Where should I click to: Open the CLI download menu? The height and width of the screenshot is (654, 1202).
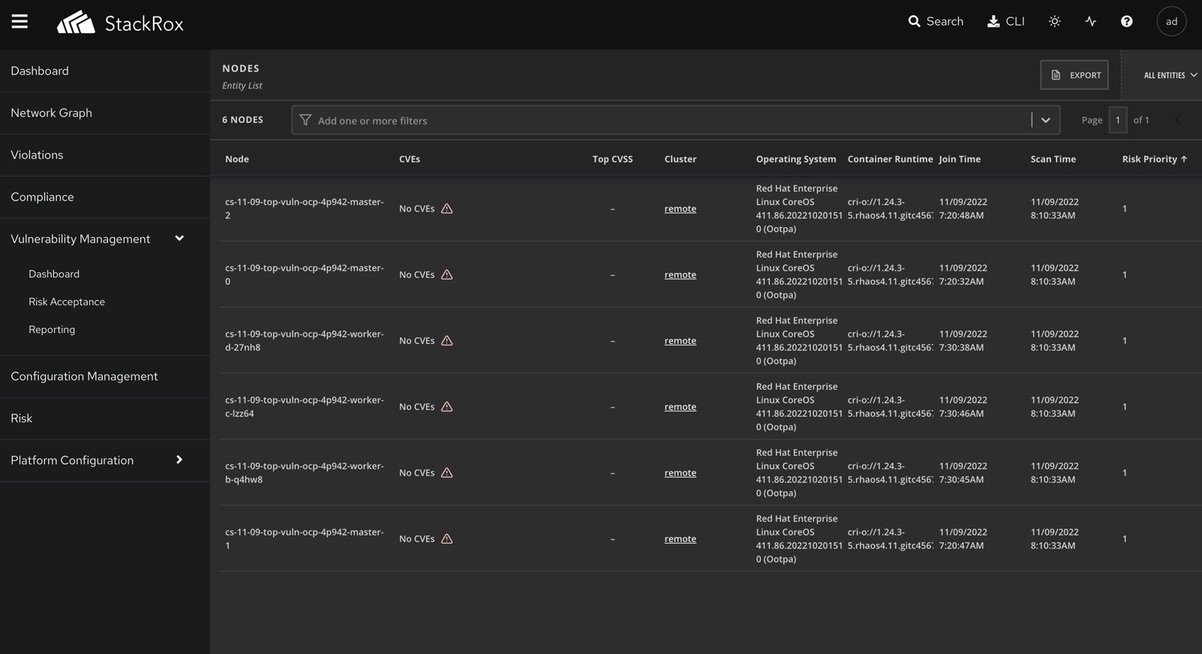[x=1006, y=21]
